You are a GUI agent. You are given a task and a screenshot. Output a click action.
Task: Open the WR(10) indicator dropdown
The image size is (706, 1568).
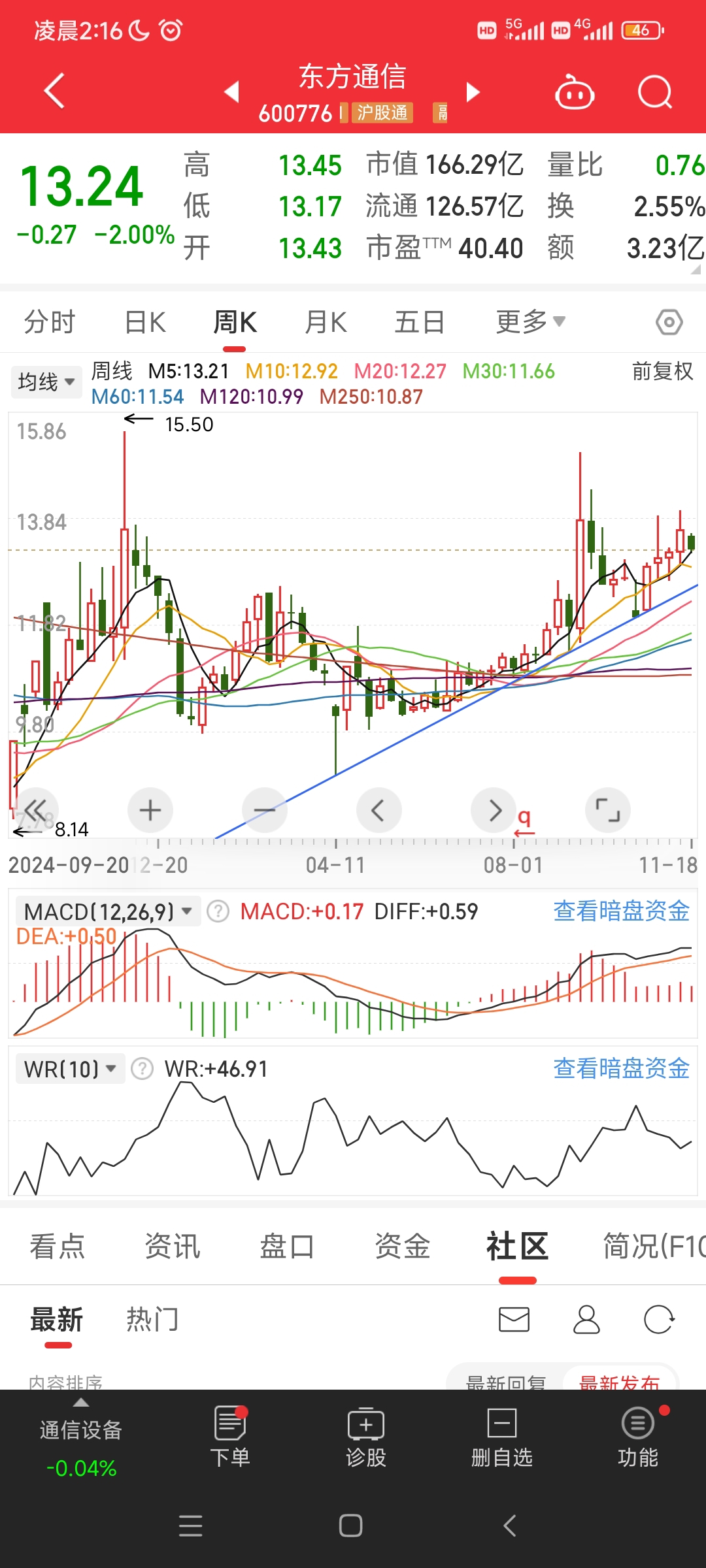(x=71, y=1069)
